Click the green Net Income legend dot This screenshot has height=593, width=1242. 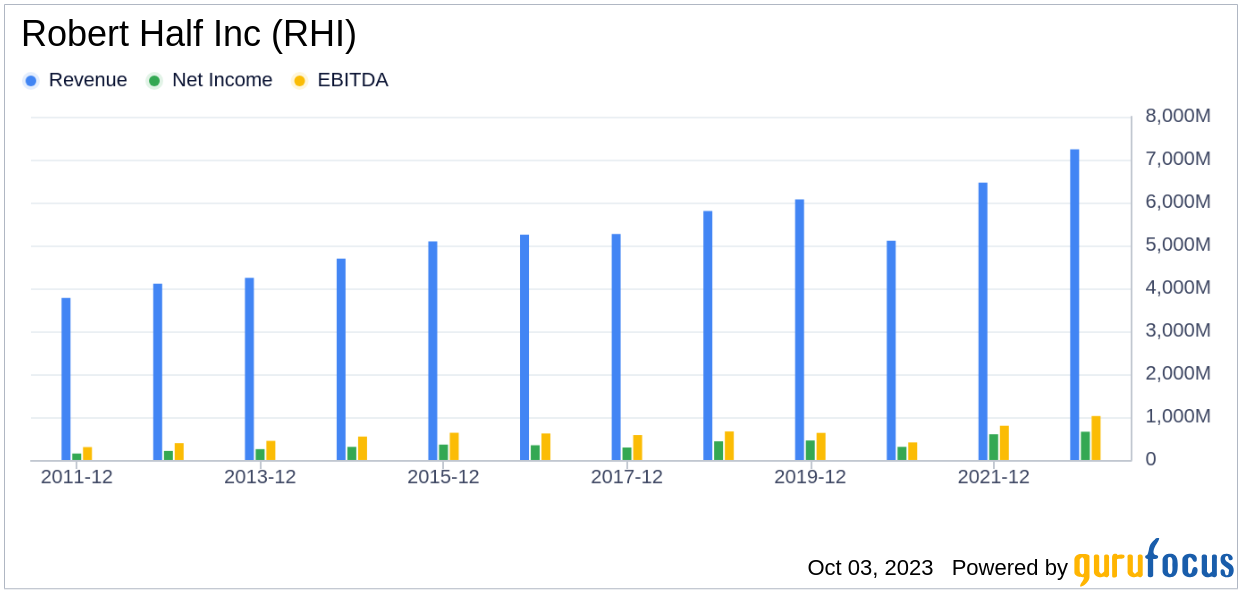coord(154,81)
